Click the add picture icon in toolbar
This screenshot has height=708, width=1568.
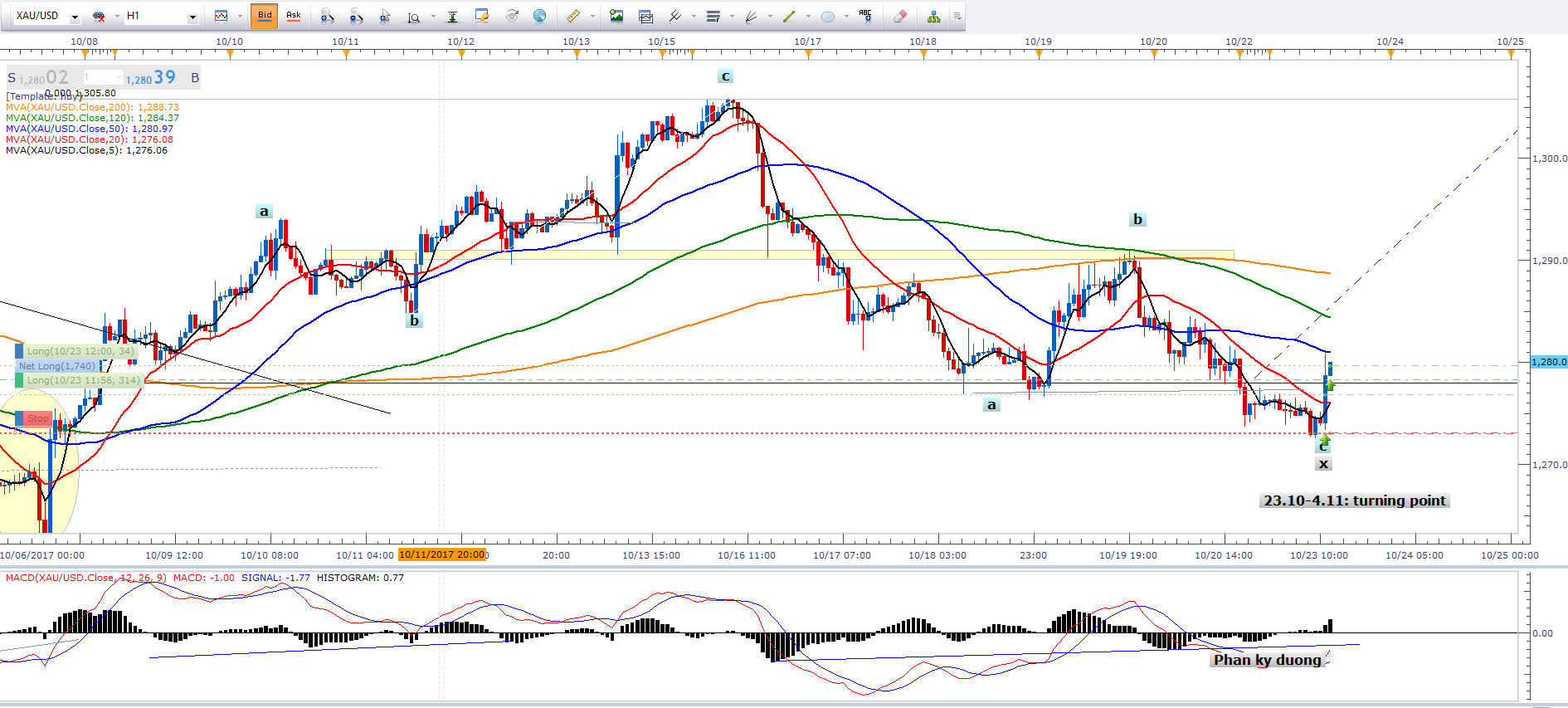pos(616,16)
